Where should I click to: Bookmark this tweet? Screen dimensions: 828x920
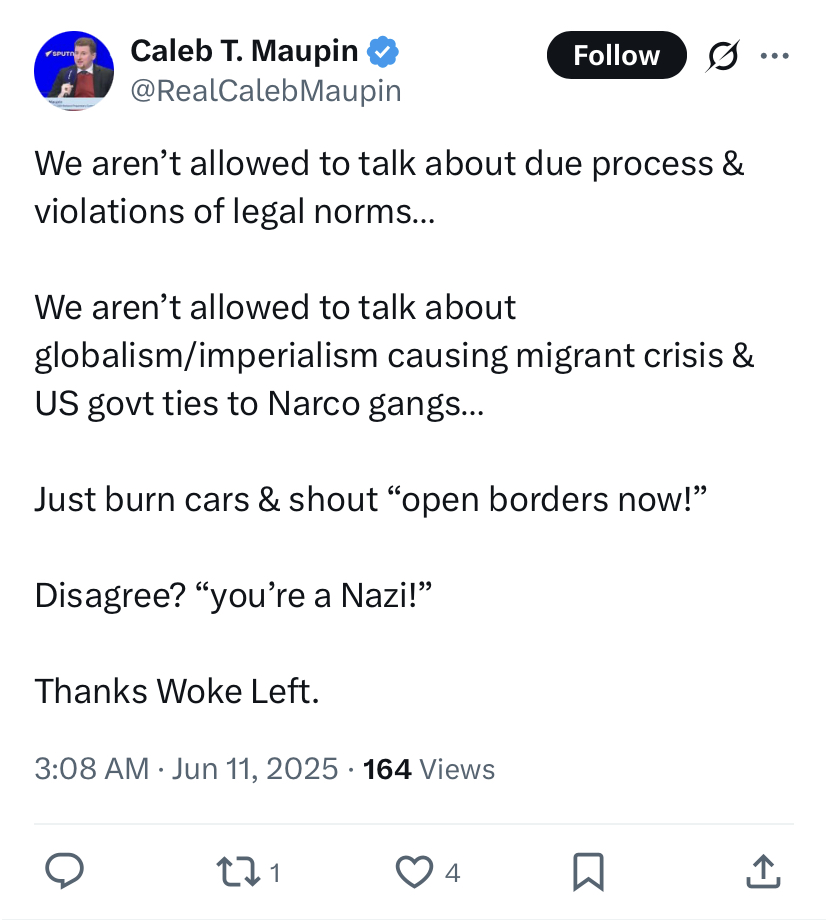tap(588, 872)
